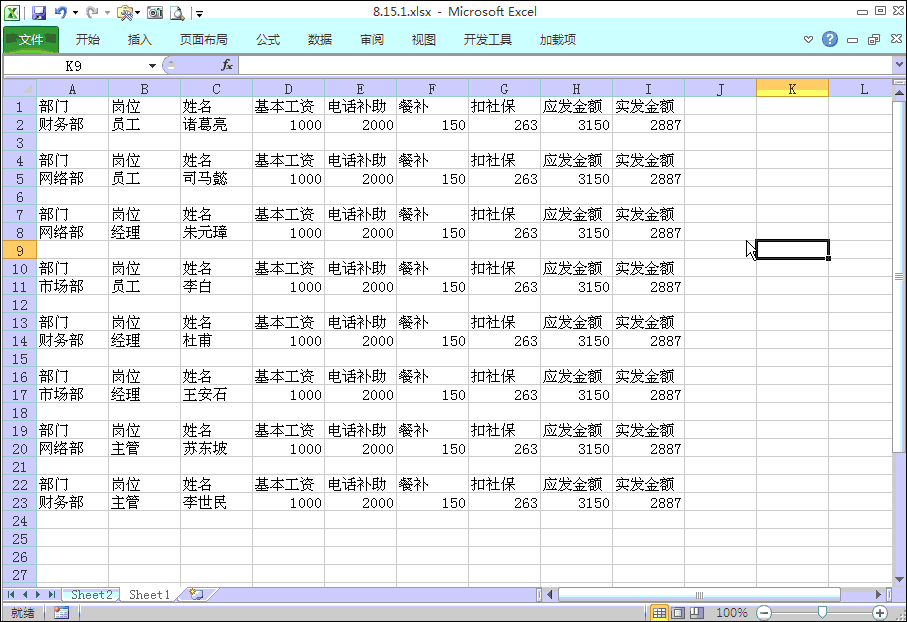The image size is (907, 622).
Task: Click the Insert Worksheet tab icon
Action: point(197,594)
